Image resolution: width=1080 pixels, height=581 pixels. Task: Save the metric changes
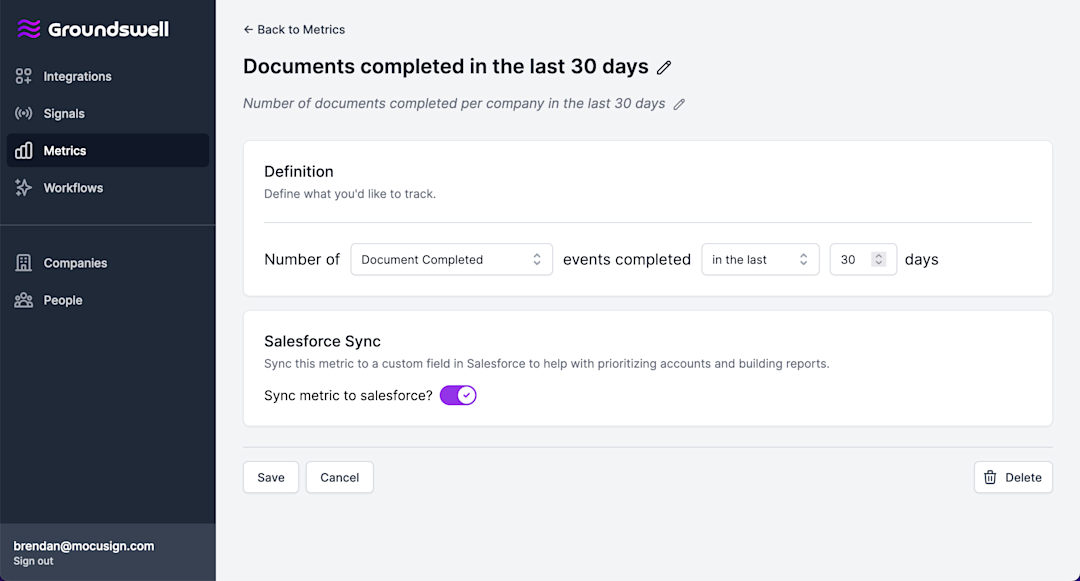[271, 477]
